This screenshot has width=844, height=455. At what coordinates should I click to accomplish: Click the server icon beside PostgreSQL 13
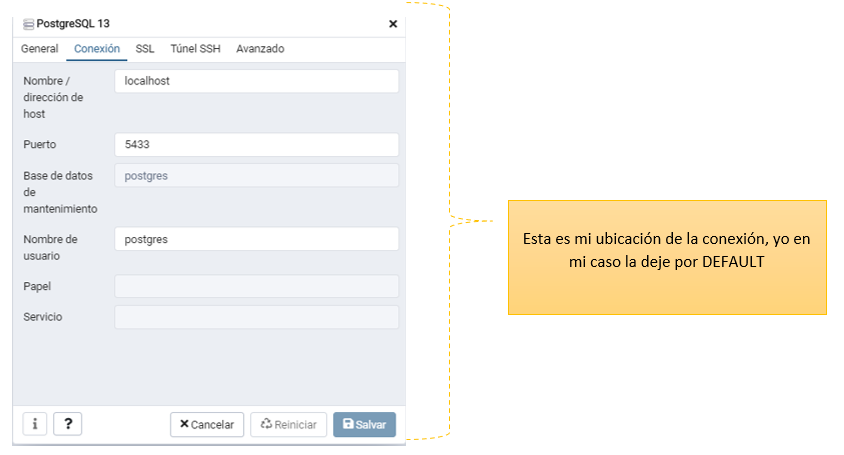(28, 24)
